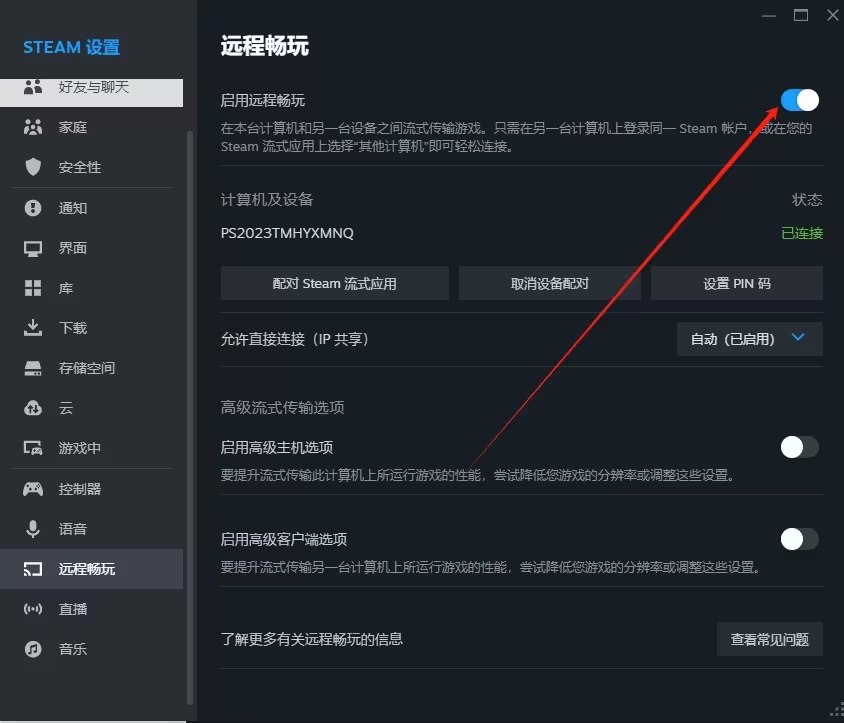Disable the 启用远程畅玩 toggle
The image size is (844, 723).
pyautogui.click(x=800, y=100)
